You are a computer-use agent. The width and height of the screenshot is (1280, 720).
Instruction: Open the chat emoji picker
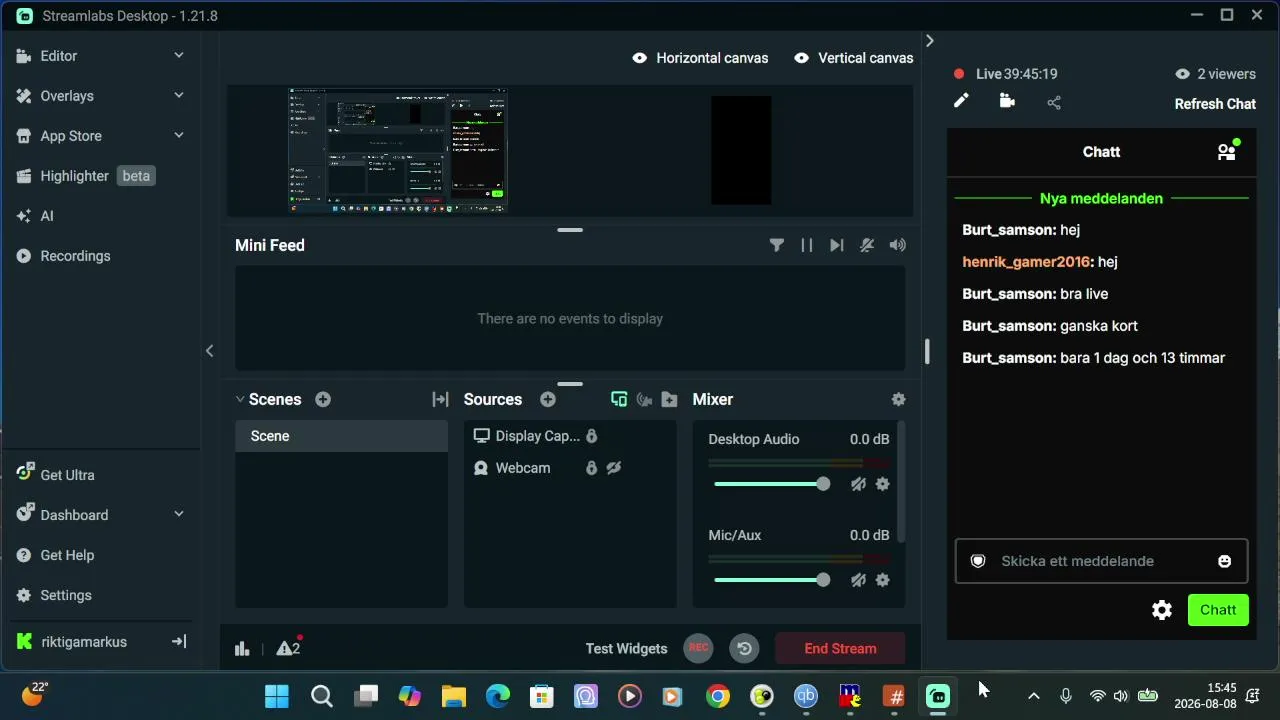click(1225, 561)
